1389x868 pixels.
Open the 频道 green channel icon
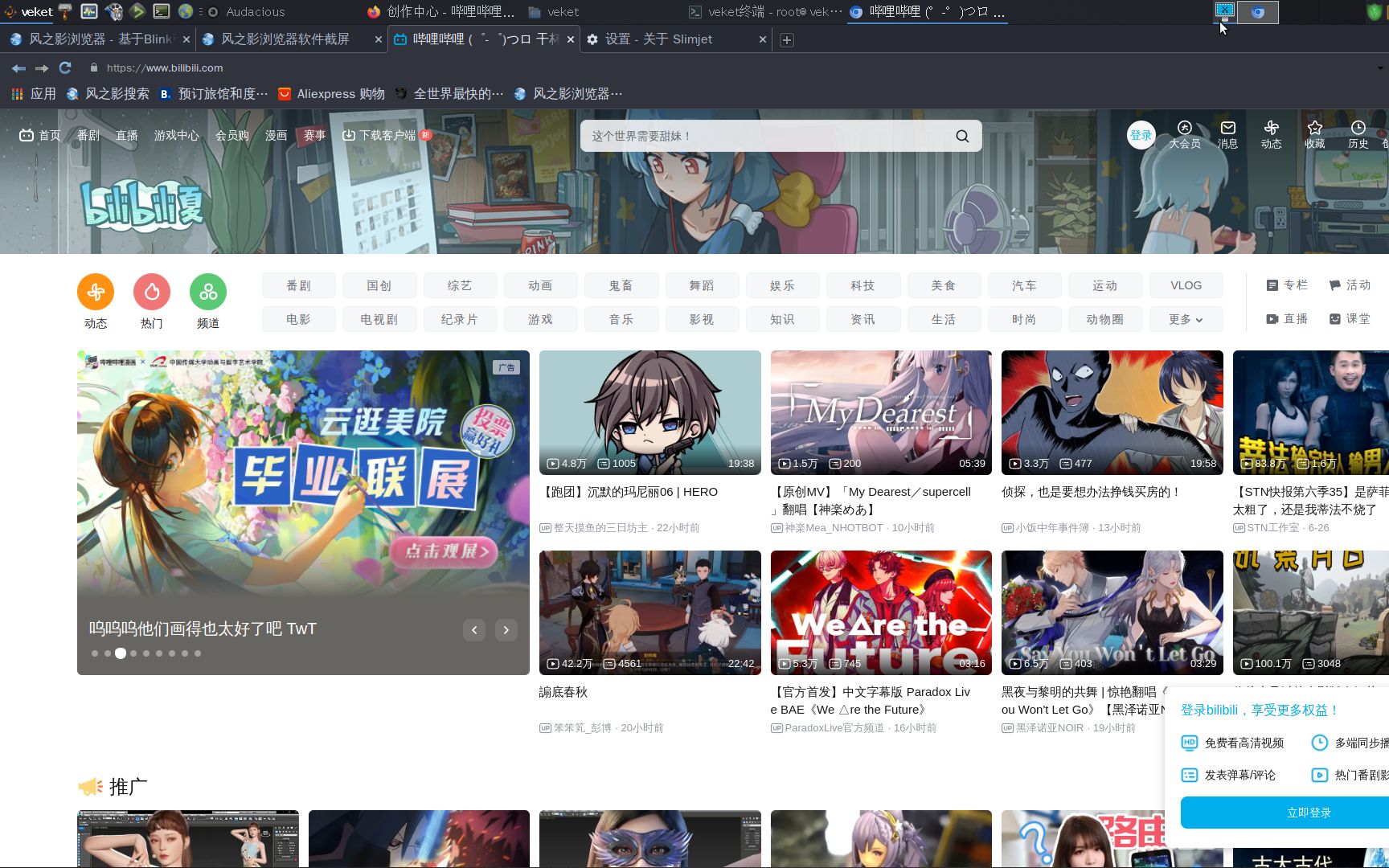[x=208, y=292]
